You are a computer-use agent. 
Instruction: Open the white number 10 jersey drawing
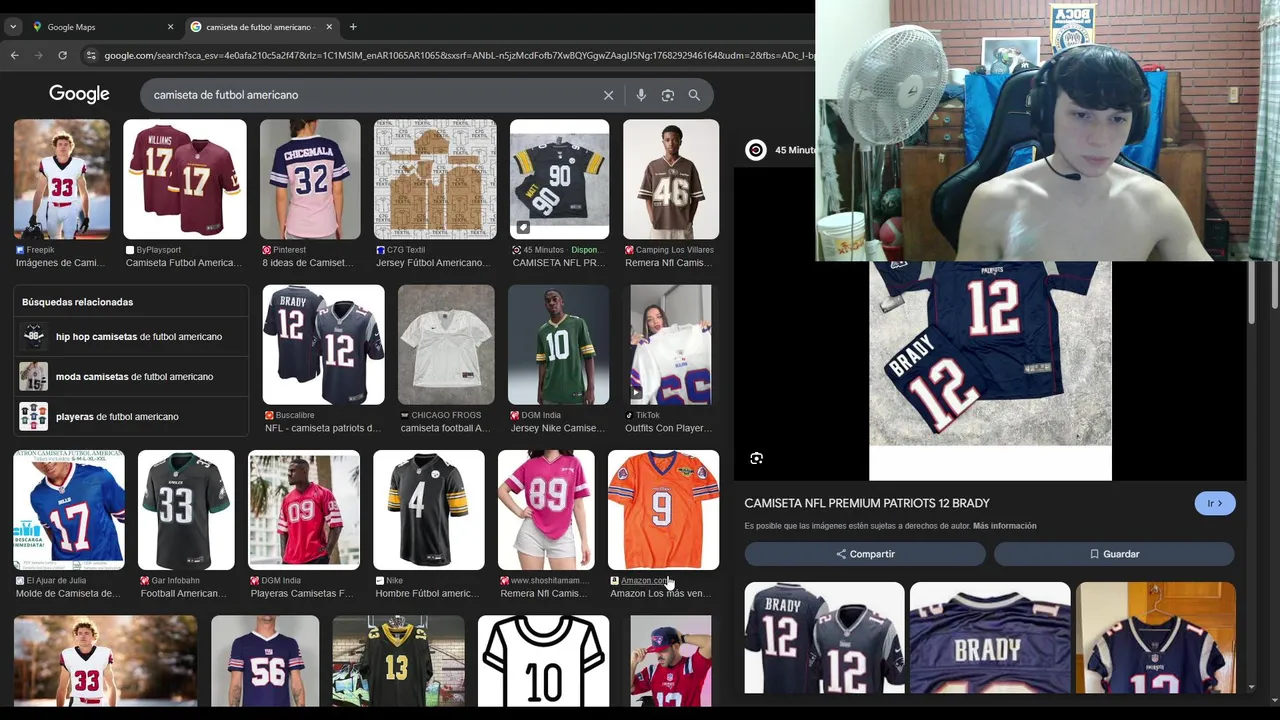coord(543,662)
